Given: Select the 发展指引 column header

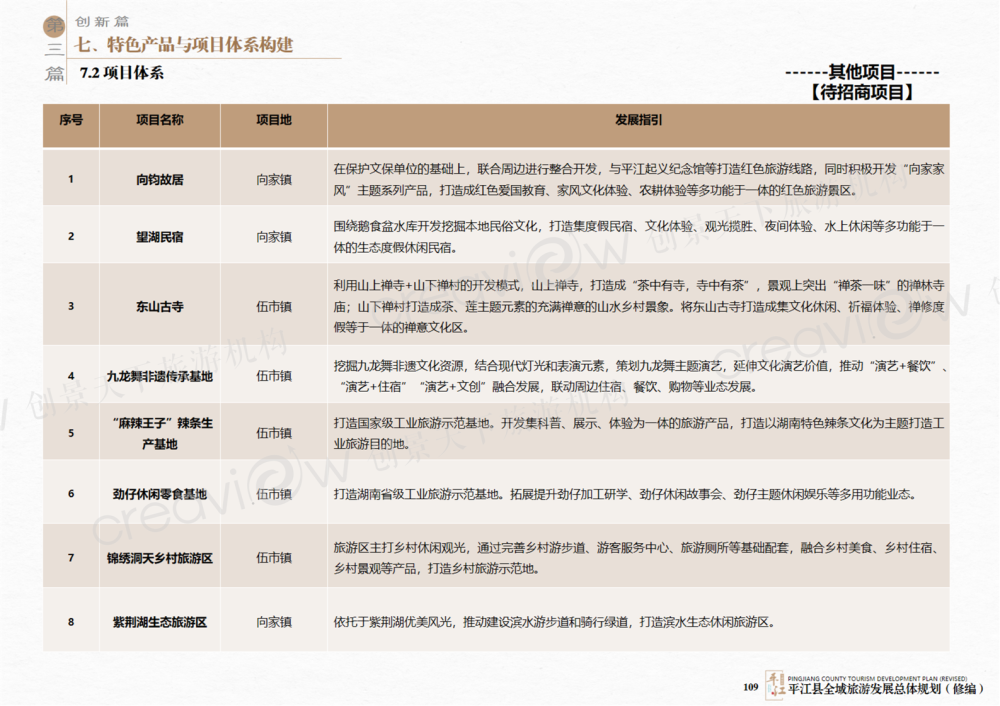Looking at the screenshot, I should pyautogui.click(x=638, y=120).
